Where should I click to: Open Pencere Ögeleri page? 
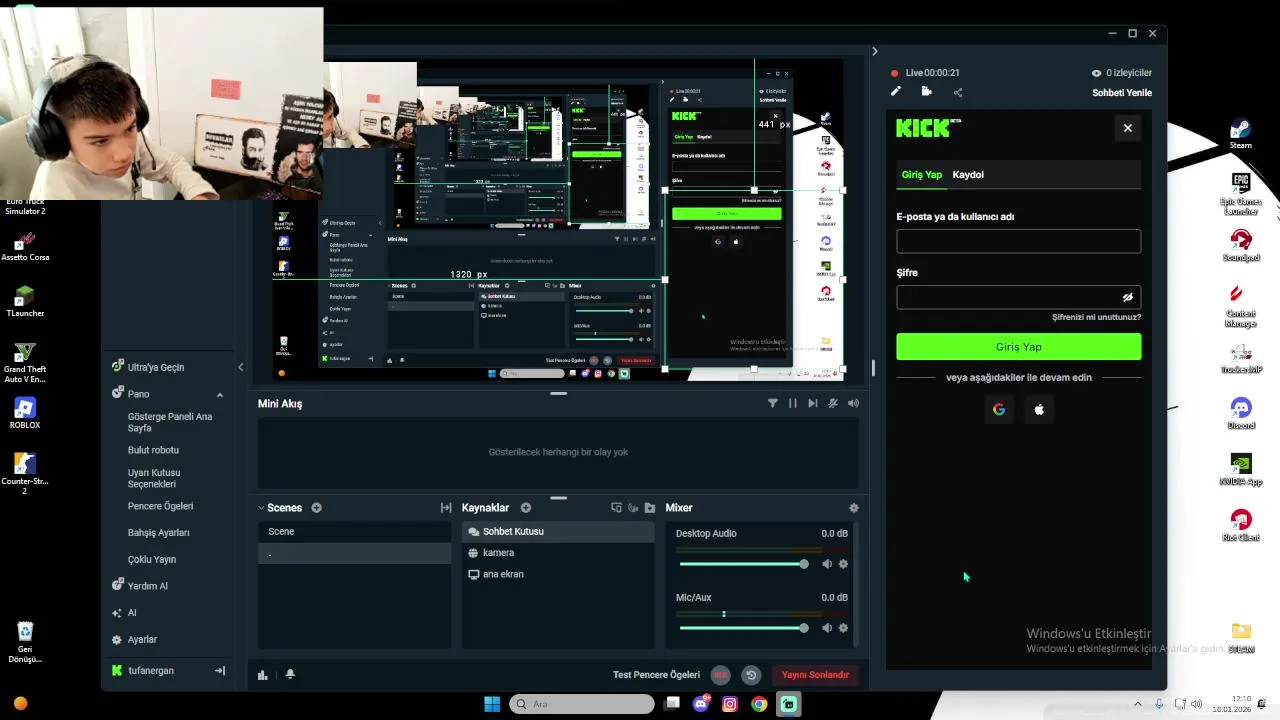[x=160, y=506]
